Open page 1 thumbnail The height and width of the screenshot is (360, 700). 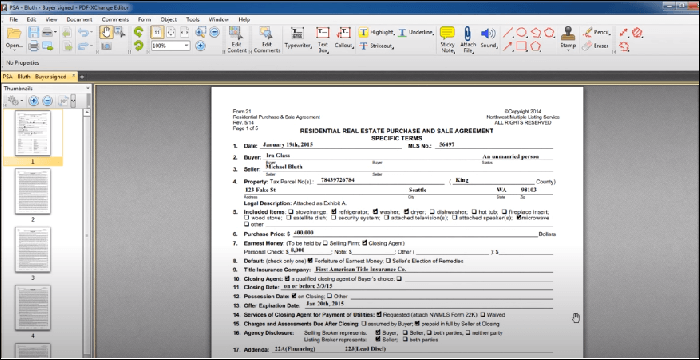33,133
